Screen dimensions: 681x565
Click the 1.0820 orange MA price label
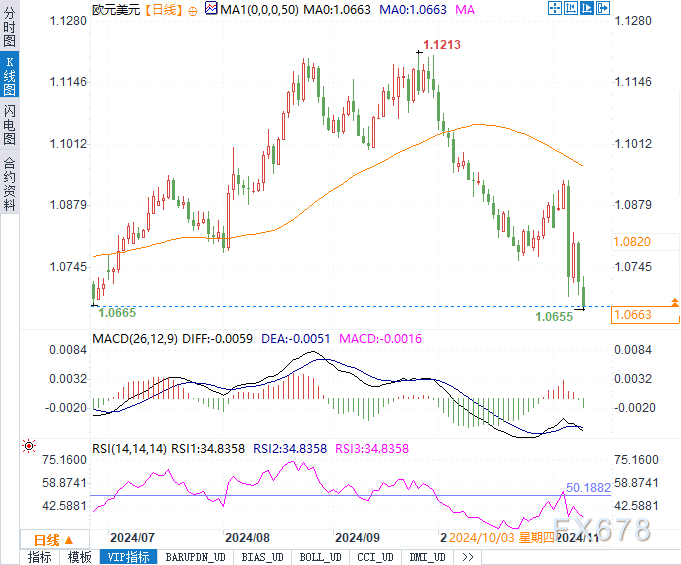click(631, 242)
